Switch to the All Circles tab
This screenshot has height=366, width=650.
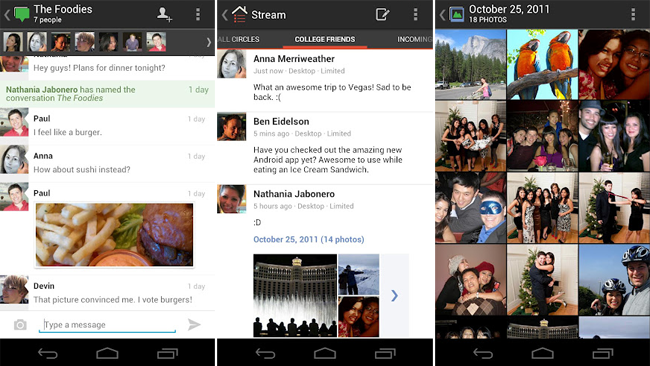[238, 39]
